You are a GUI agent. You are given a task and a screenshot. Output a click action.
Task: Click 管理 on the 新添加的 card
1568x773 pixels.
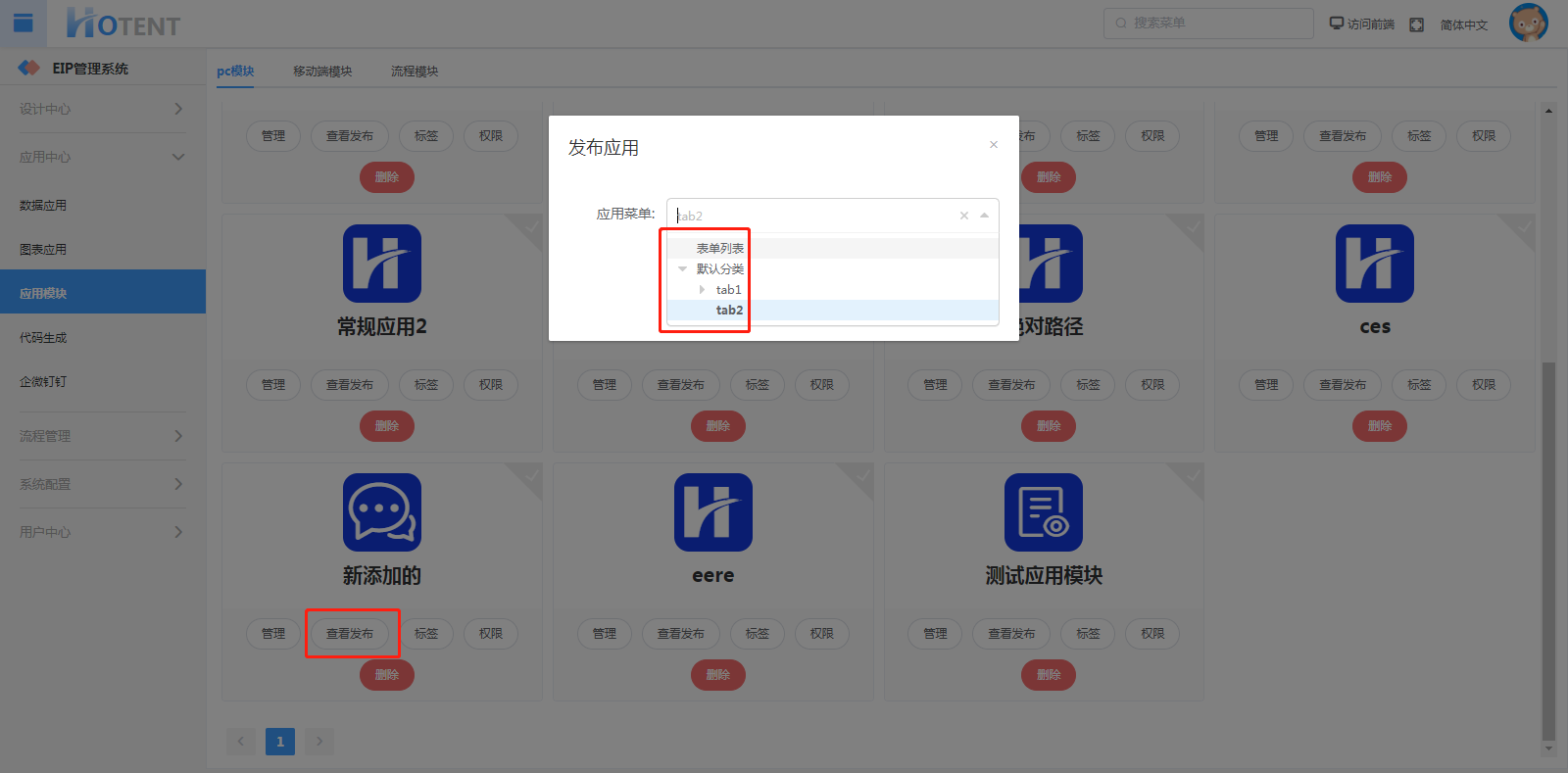pos(273,634)
